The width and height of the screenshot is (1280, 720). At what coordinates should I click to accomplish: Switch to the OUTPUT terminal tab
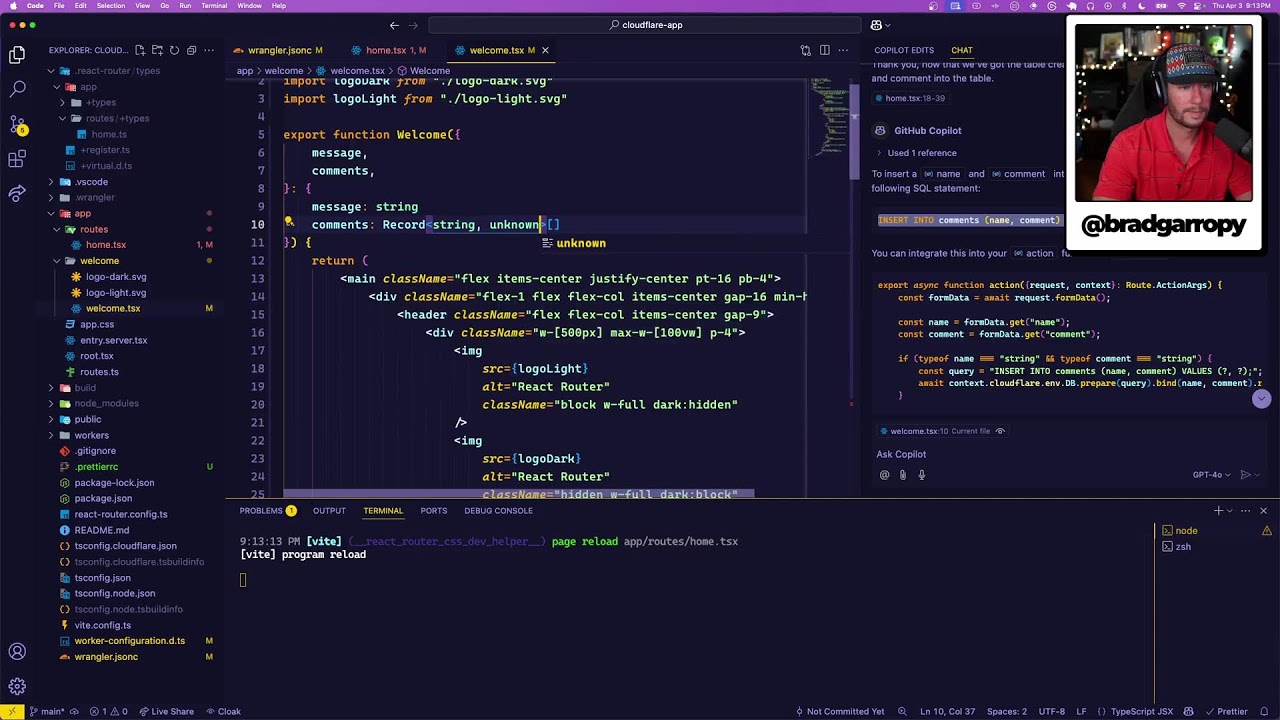click(329, 511)
